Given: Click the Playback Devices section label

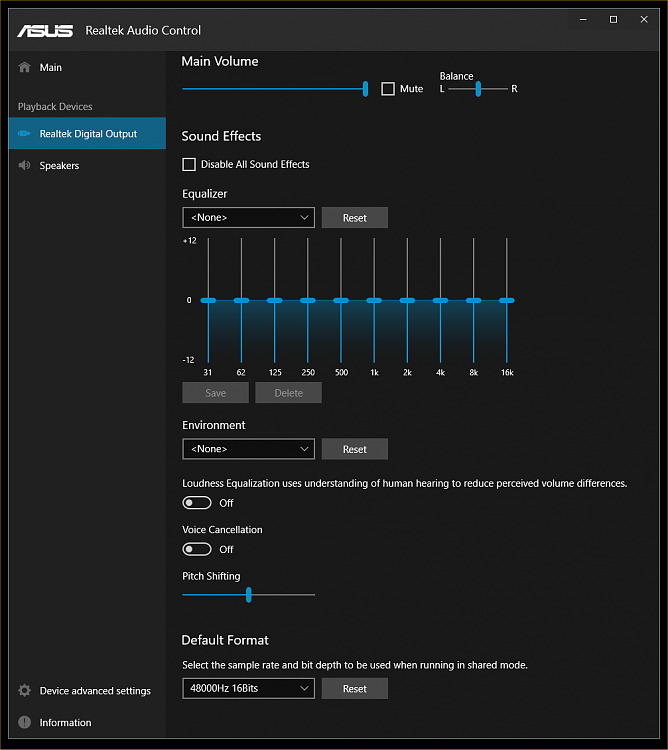Looking at the screenshot, I should (55, 107).
